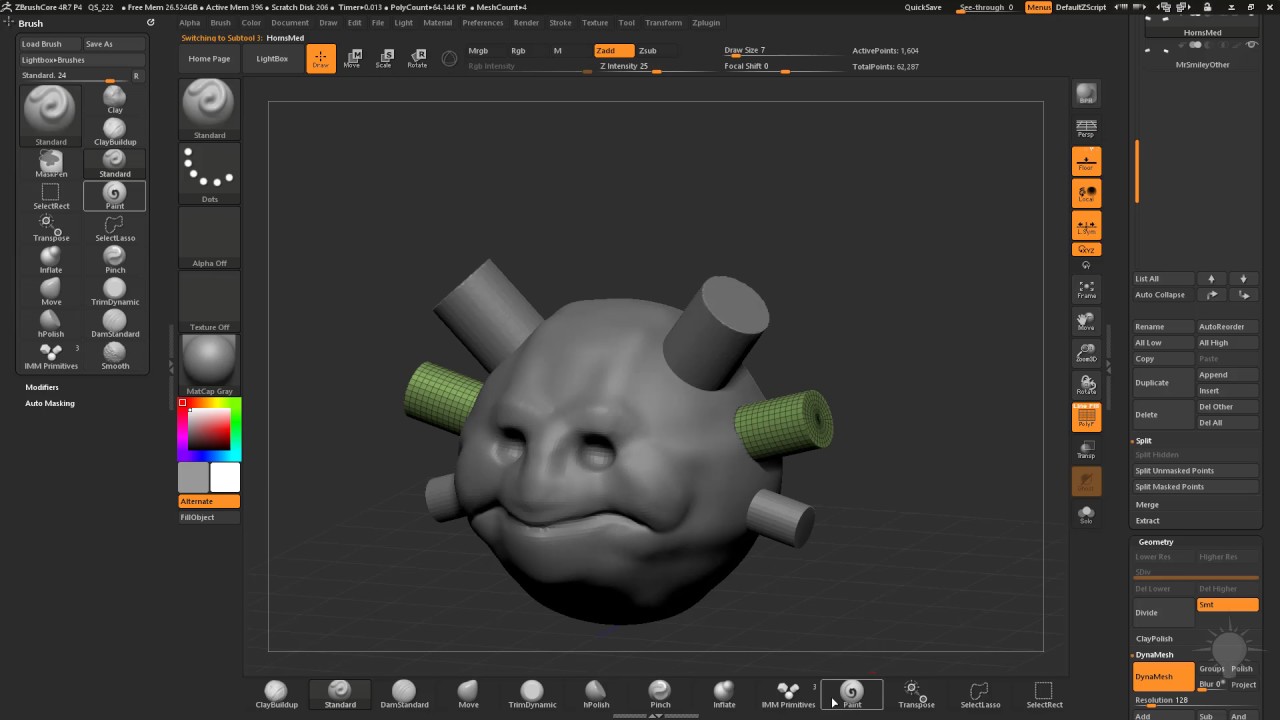Screen dimensions: 1280x720
Task: Collapse the Split section
Action: coord(1143,441)
